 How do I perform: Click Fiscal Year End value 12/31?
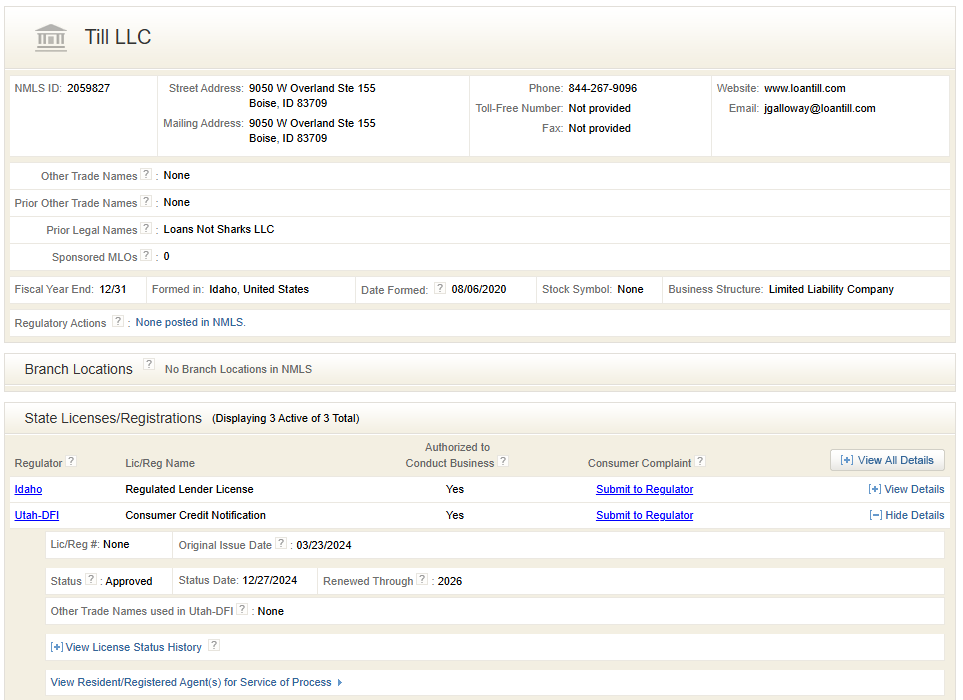pos(113,289)
